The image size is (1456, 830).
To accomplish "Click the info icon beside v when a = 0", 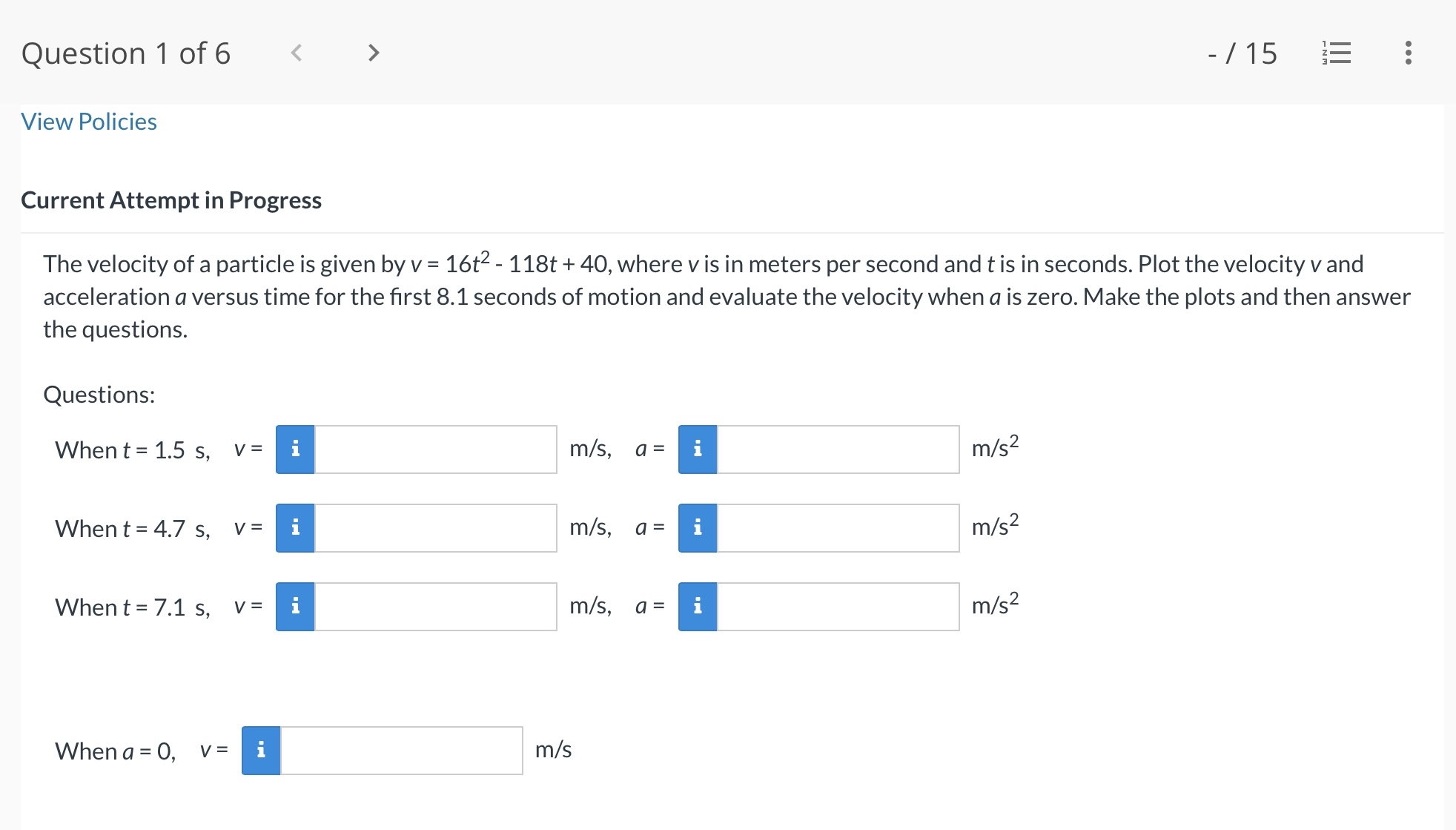I will (260, 750).
